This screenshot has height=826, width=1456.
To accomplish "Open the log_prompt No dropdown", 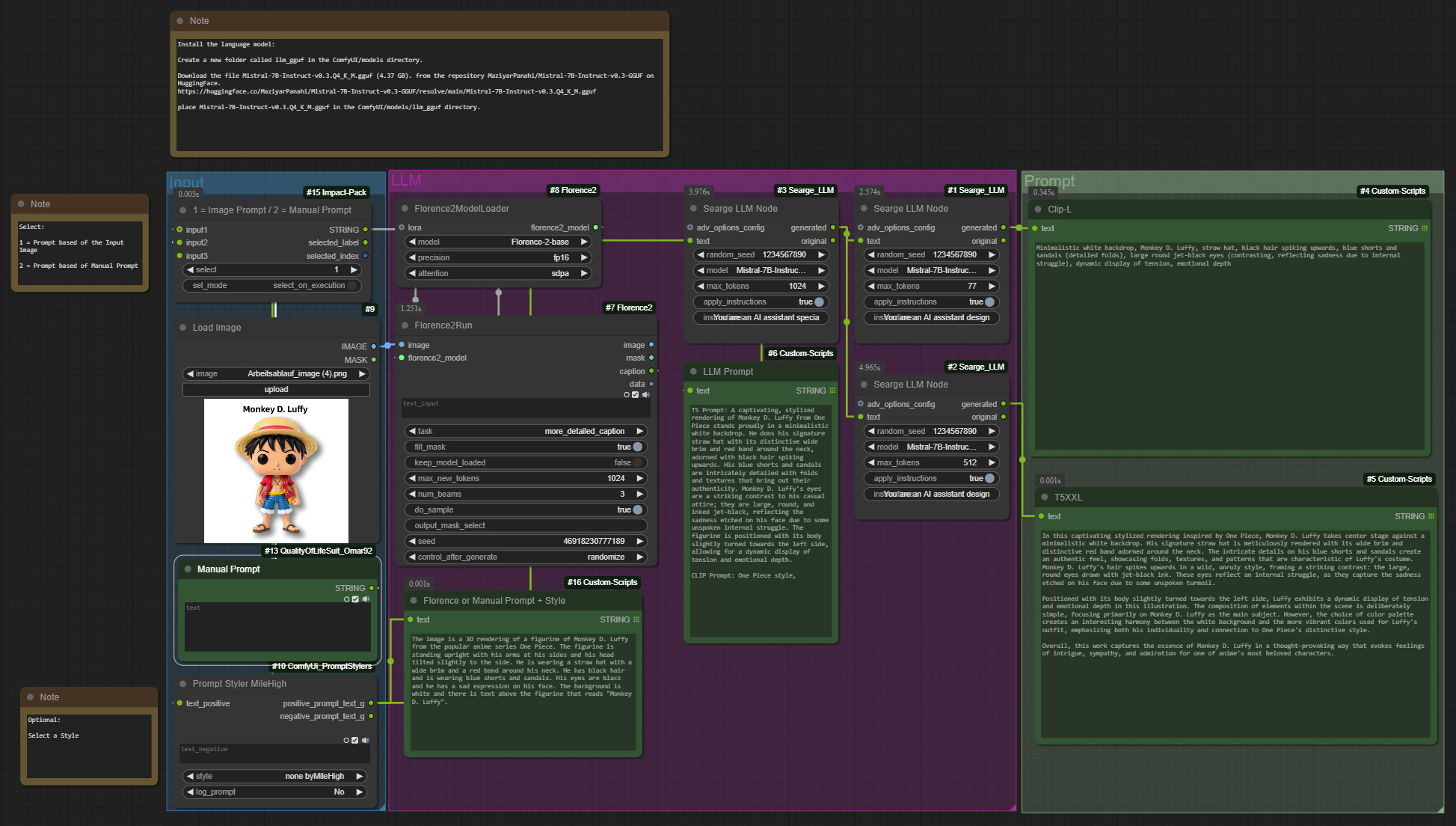I will click(x=275, y=792).
